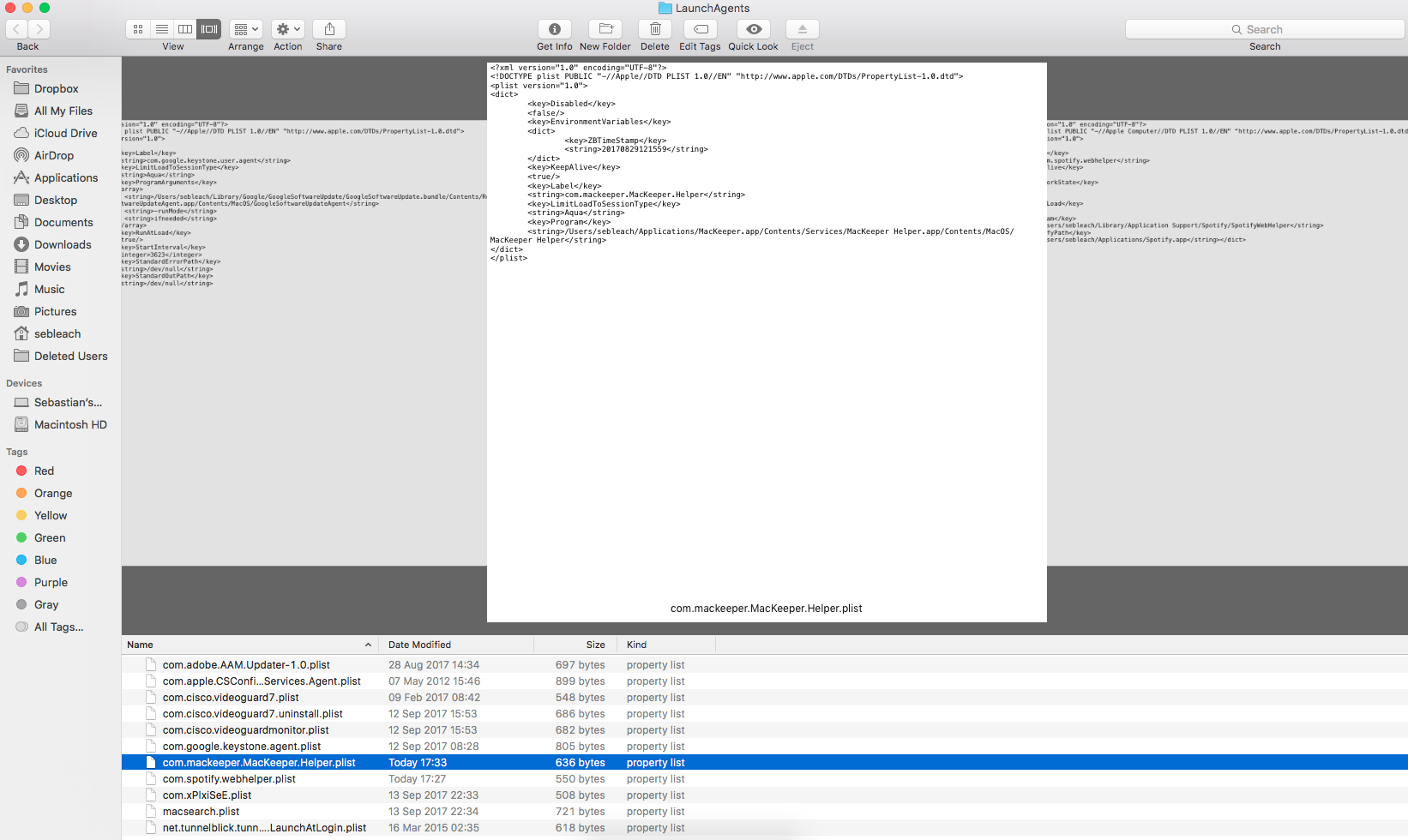Sort files by Kind column

pyautogui.click(x=667, y=645)
